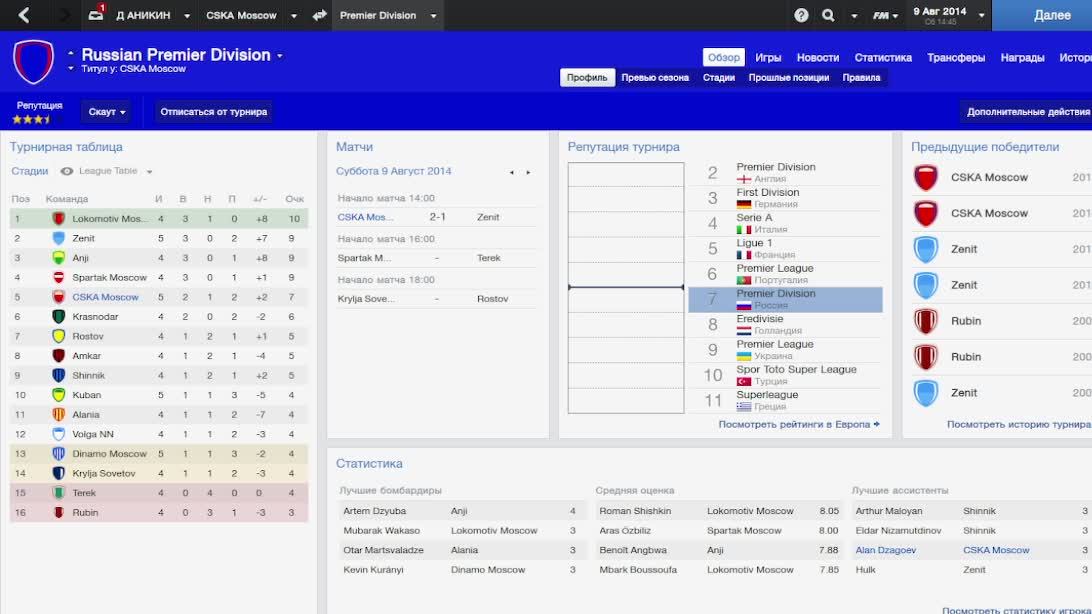Click the Anji club badge

[58, 258]
